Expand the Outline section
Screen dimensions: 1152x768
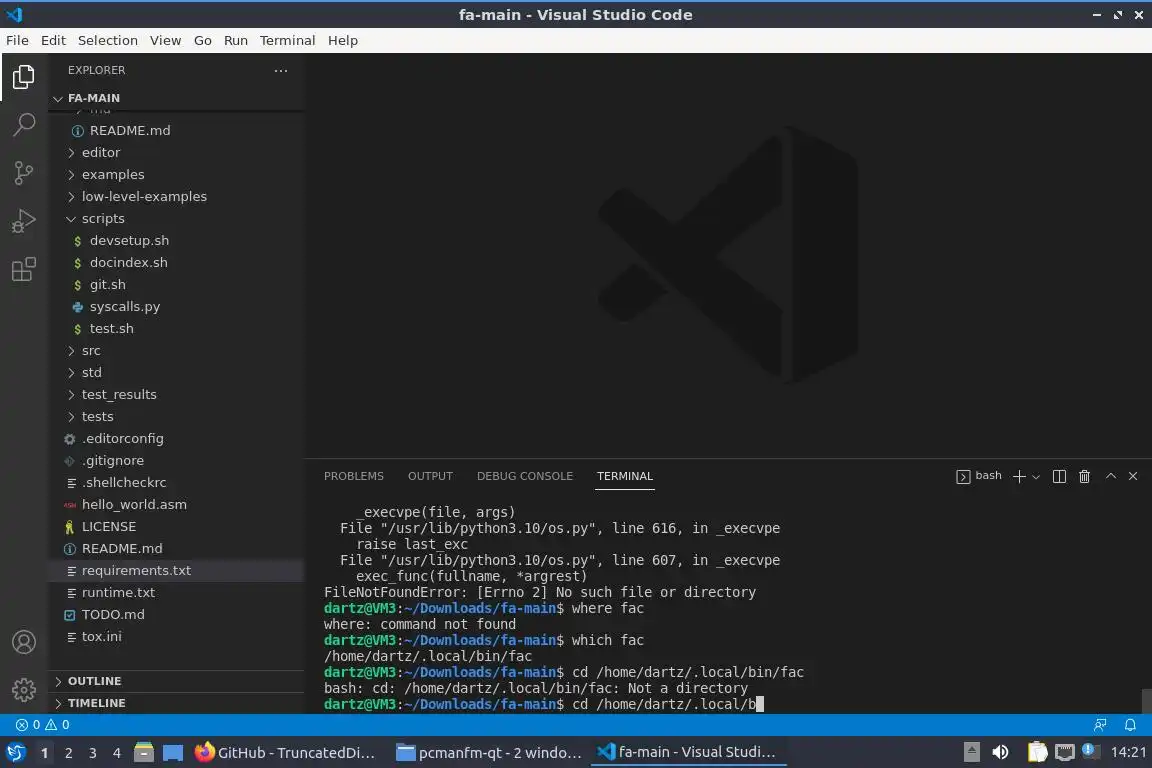click(x=176, y=681)
